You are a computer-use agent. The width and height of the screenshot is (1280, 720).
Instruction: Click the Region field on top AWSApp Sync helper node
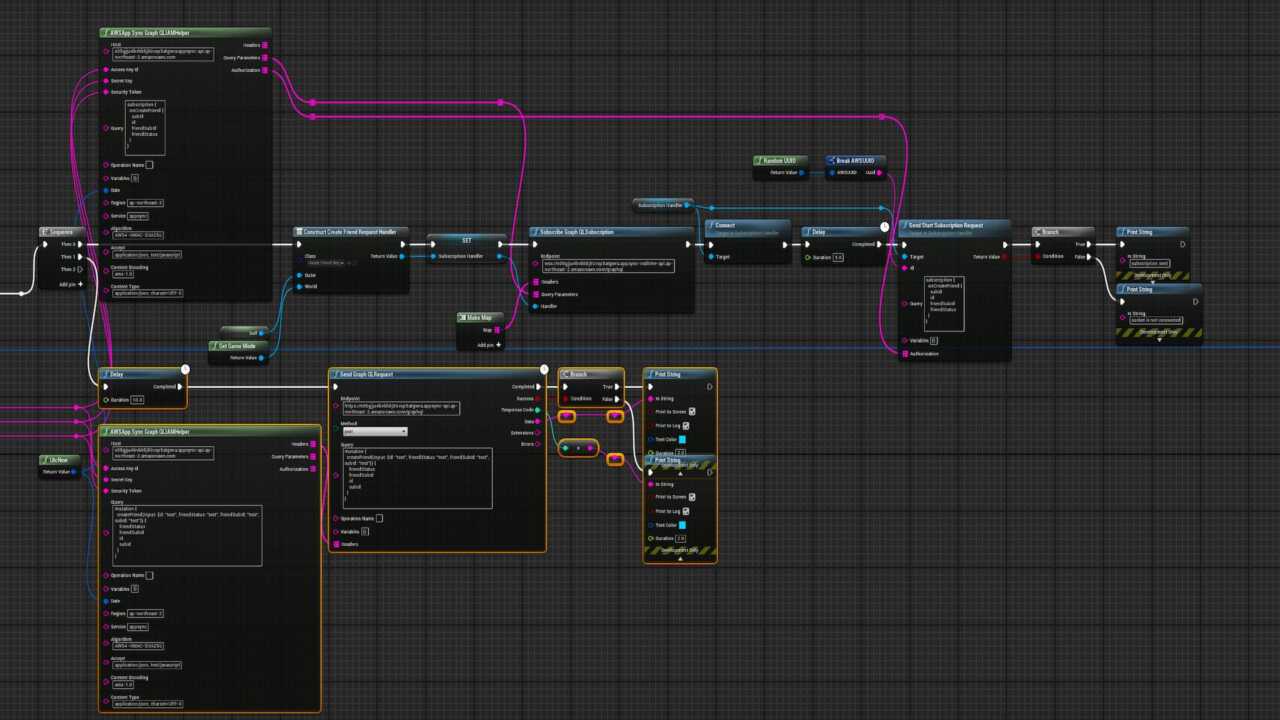(x=145, y=203)
